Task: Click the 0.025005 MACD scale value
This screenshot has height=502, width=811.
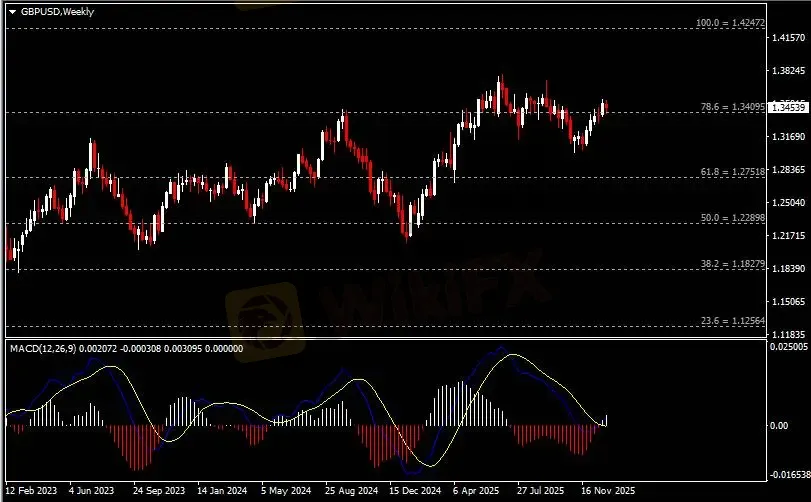Action: (x=788, y=347)
